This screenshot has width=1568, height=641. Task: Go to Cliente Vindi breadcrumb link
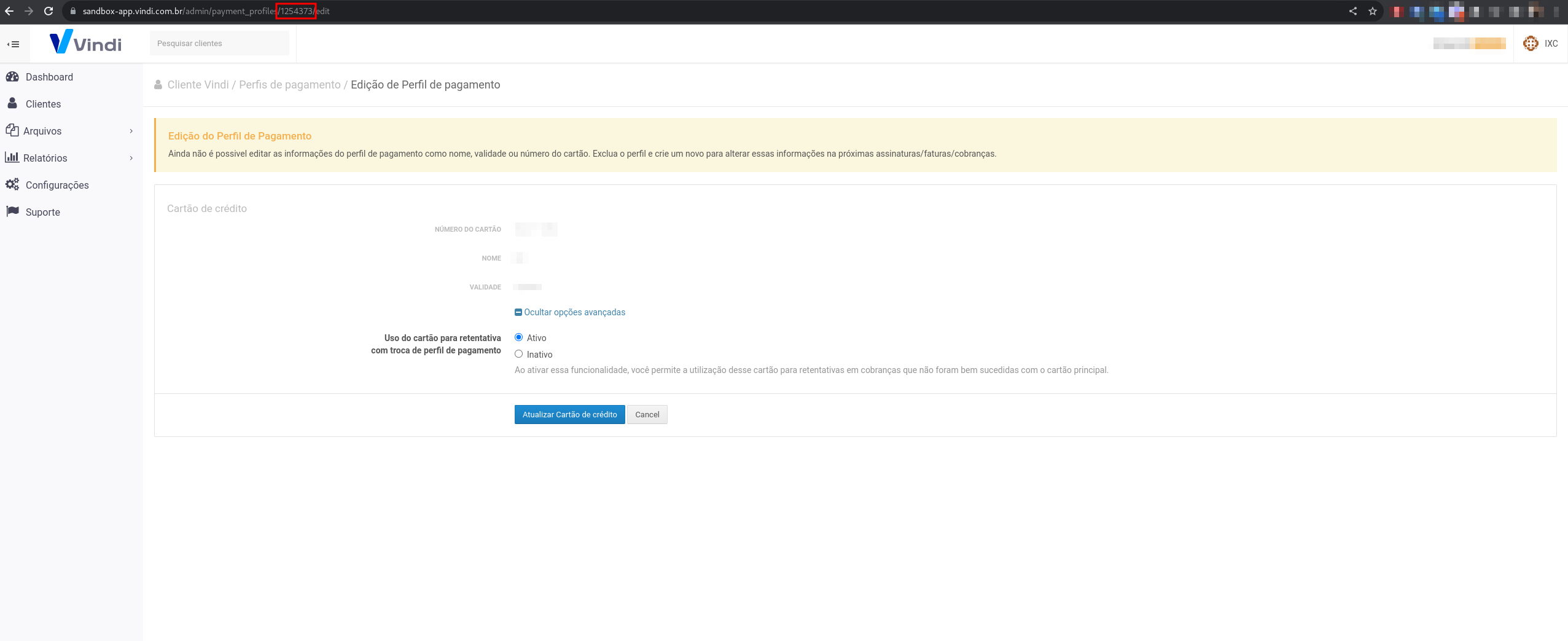tap(198, 85)
